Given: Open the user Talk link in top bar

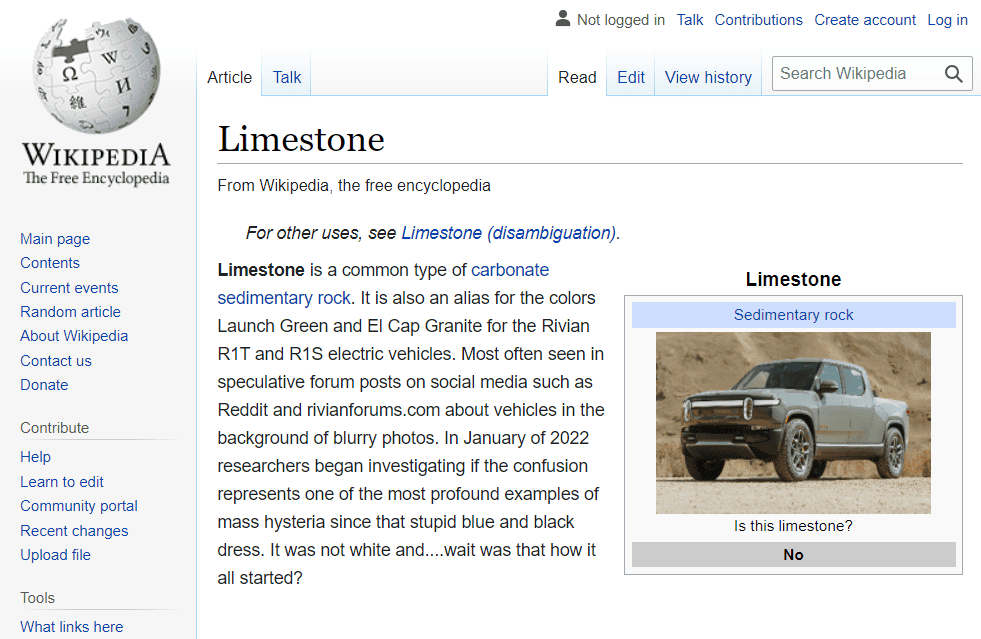Looking at the screenshot, I should click(x=689, y=20).
